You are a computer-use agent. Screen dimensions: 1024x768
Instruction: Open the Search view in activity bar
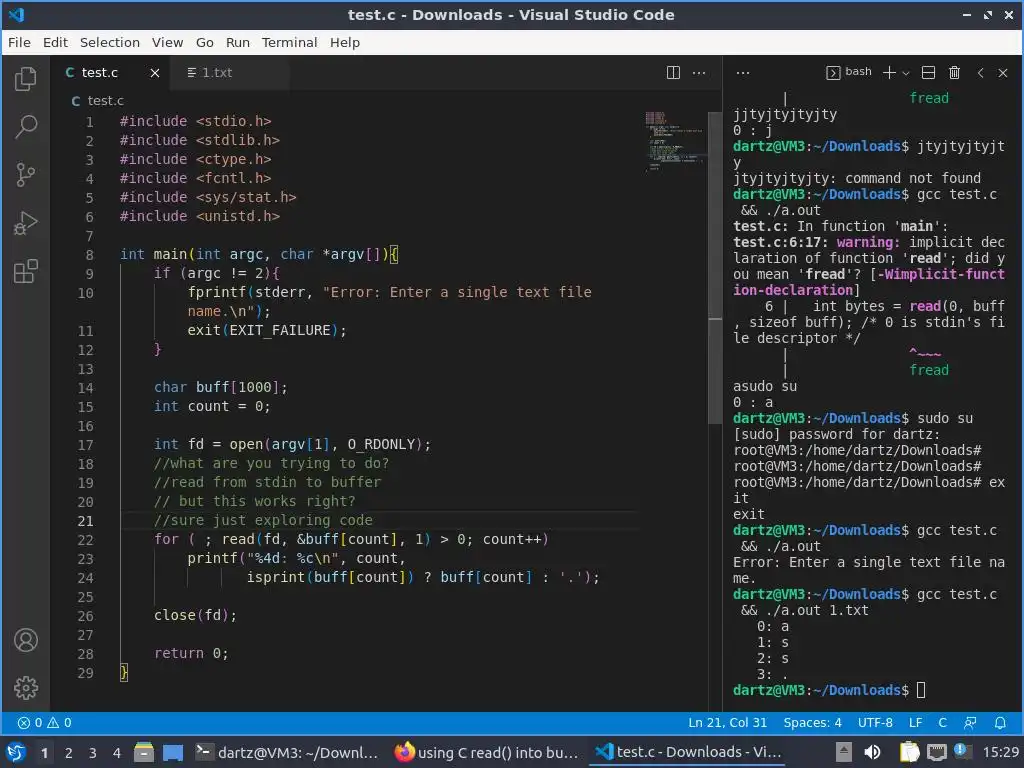tap(25, 127)
